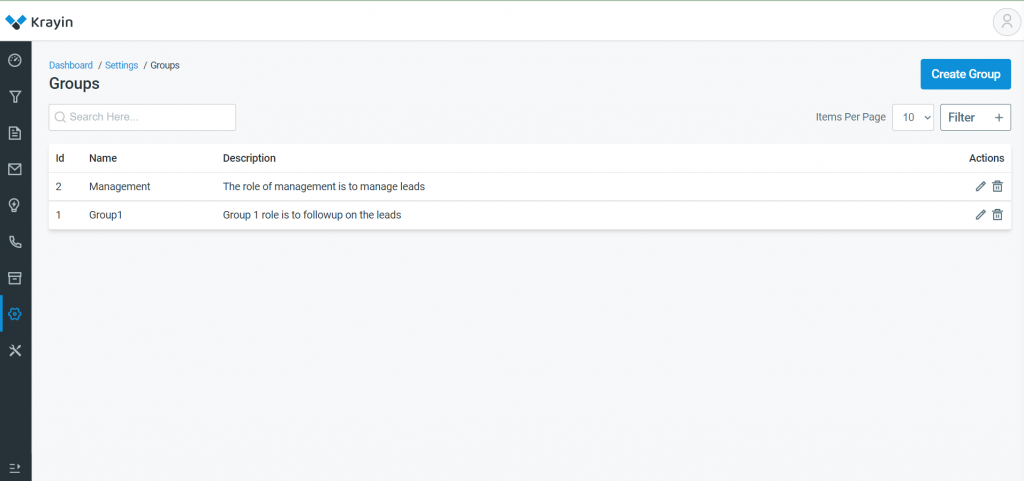Screen dimensions: 1024x481
Task: Open the Filter button
Action: tap(975, 117)
